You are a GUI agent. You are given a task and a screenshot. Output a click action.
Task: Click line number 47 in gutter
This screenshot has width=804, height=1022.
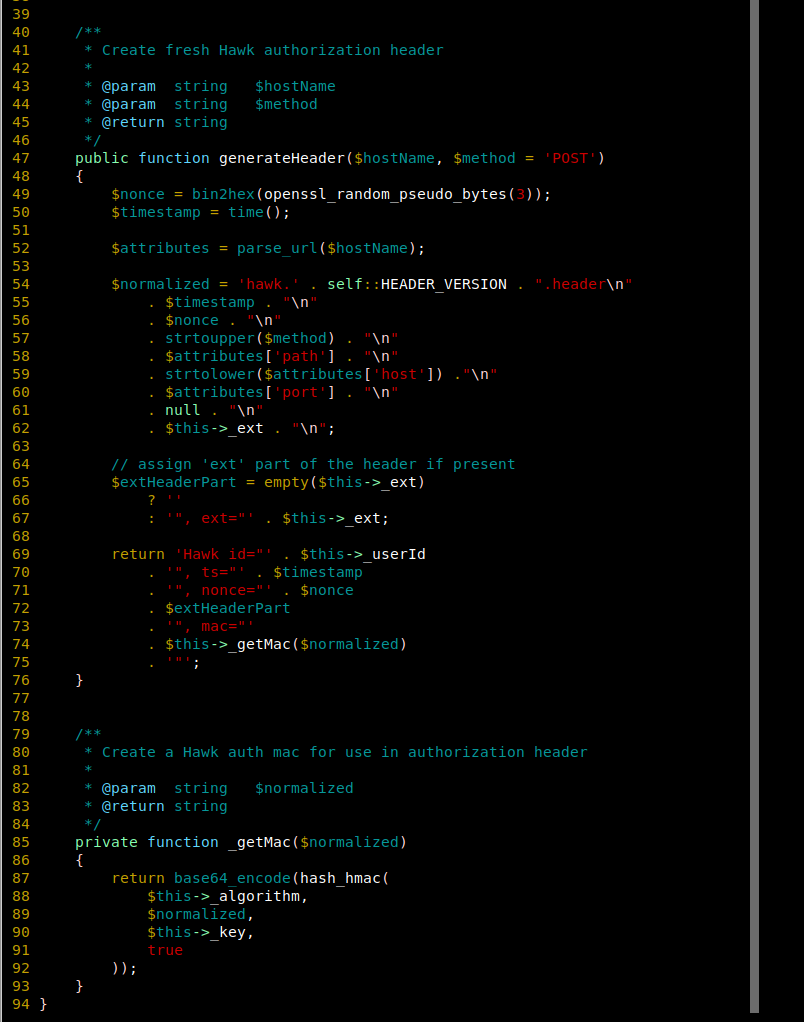point(21,158)
